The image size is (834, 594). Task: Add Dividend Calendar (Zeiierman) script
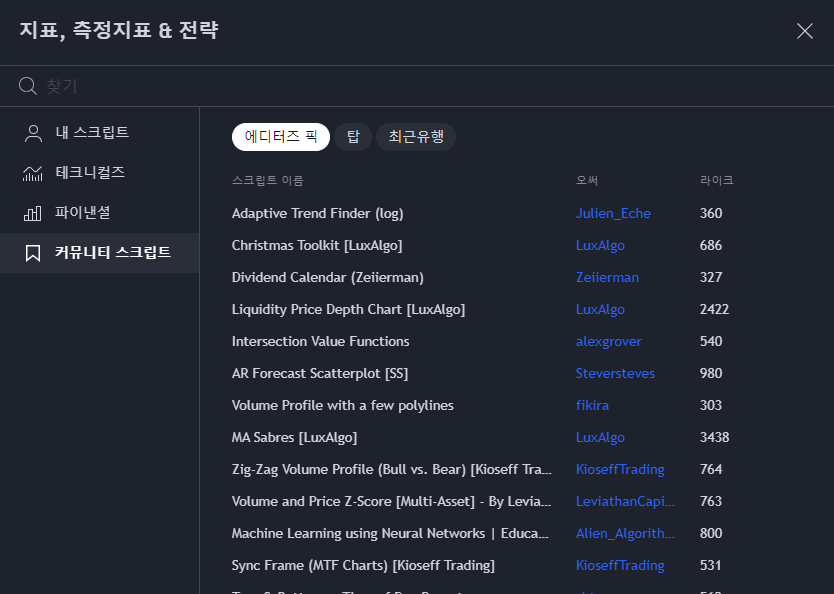click(x=328, y=277)
